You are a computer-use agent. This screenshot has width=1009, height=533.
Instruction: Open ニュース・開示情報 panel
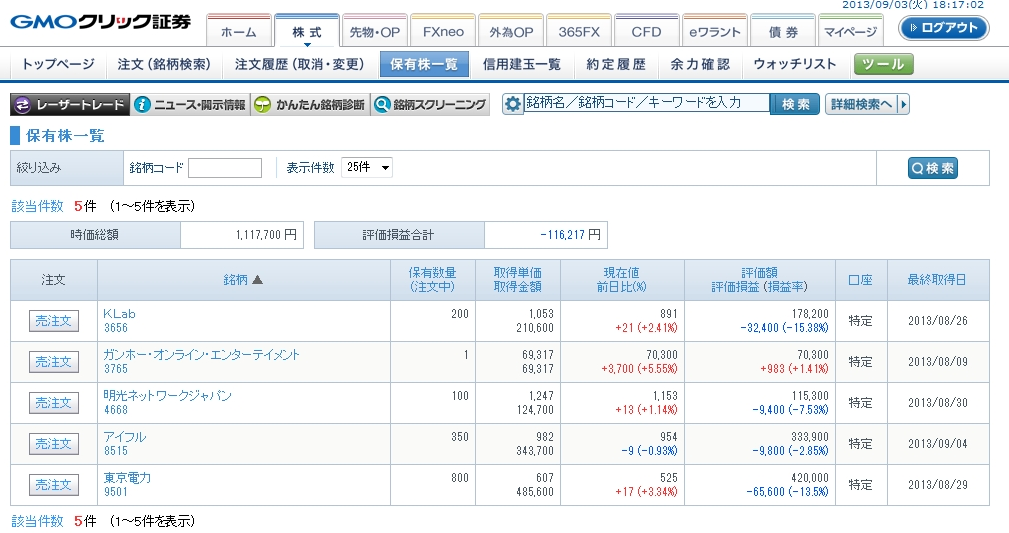coord(189,104)
